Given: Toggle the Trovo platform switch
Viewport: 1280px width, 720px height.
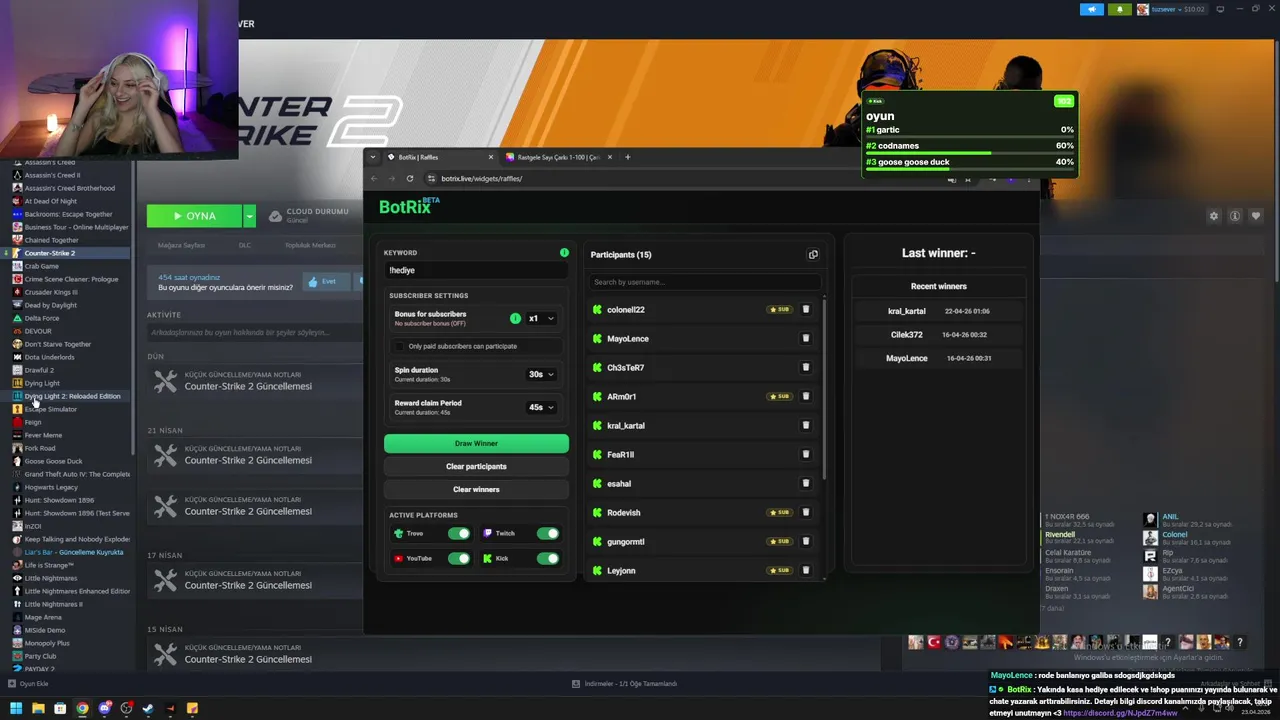Looking at the screenshot, I should (459, 533).
